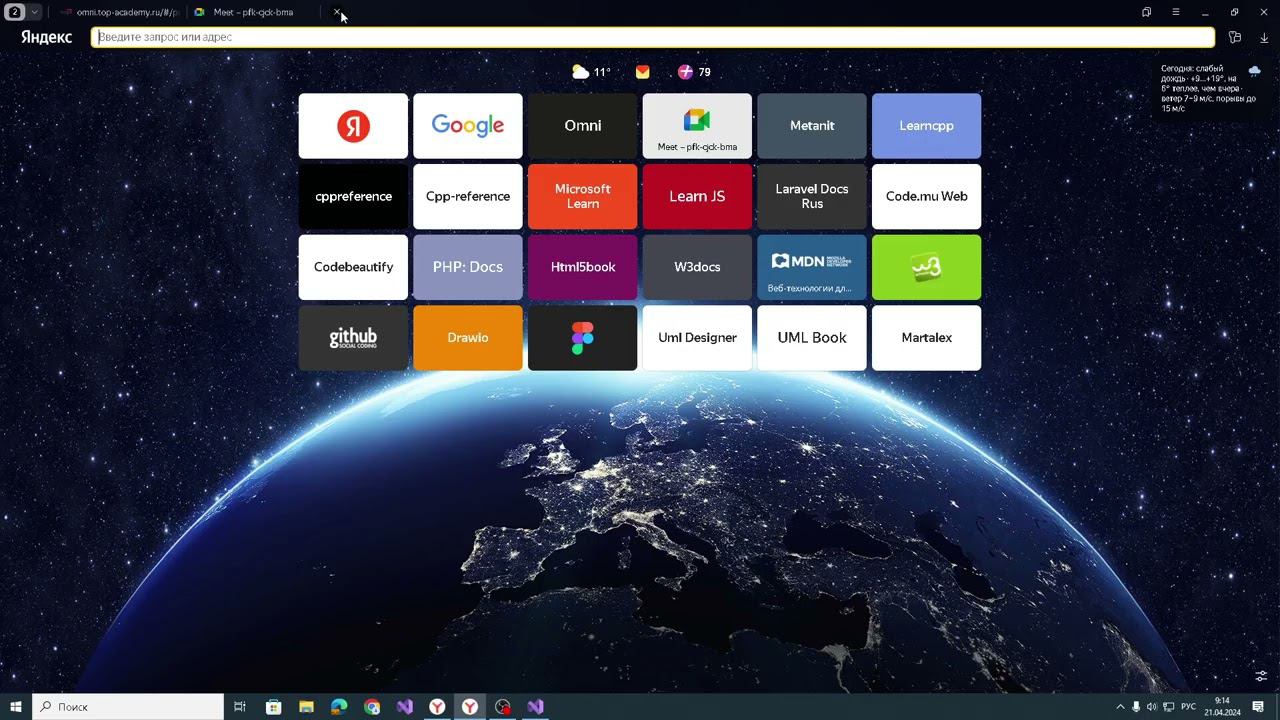Expand the tab counter dropdown arrow
Screen dimensions: 1280x720
(x=35, y=12)
